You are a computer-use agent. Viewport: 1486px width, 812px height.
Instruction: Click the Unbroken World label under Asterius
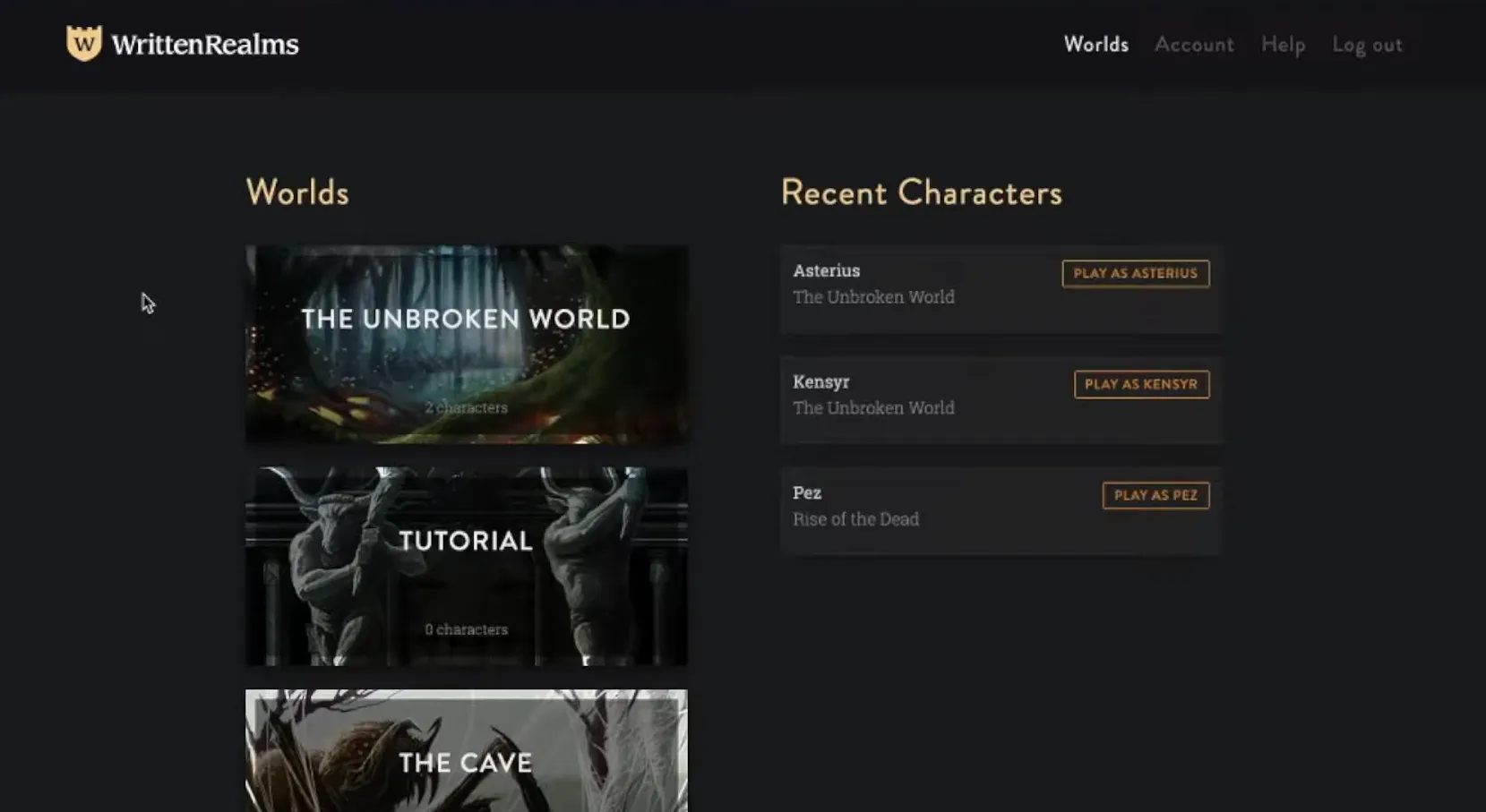873,296
